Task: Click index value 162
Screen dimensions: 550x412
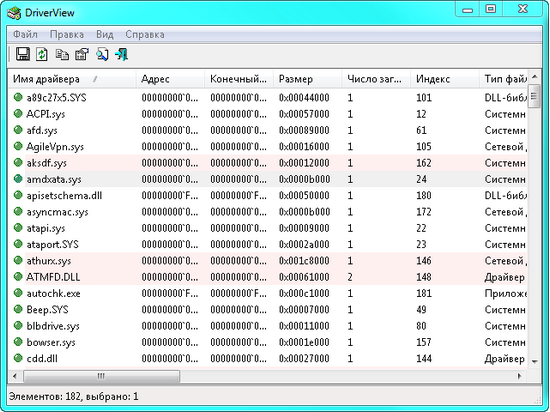Action: (423, 163)
